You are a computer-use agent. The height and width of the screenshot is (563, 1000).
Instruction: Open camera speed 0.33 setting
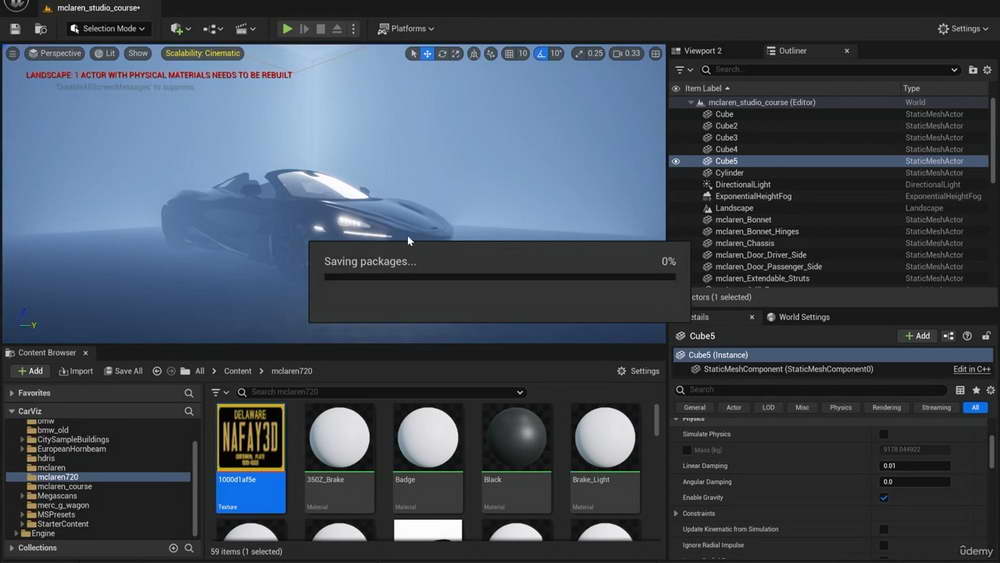626,54
